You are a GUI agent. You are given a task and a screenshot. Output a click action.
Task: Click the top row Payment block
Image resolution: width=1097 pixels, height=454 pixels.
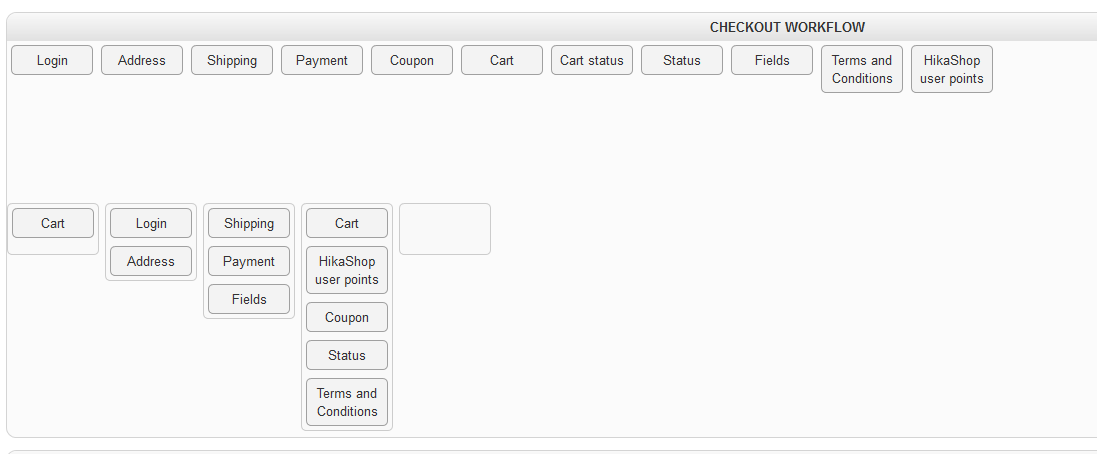tap(322, 60)
